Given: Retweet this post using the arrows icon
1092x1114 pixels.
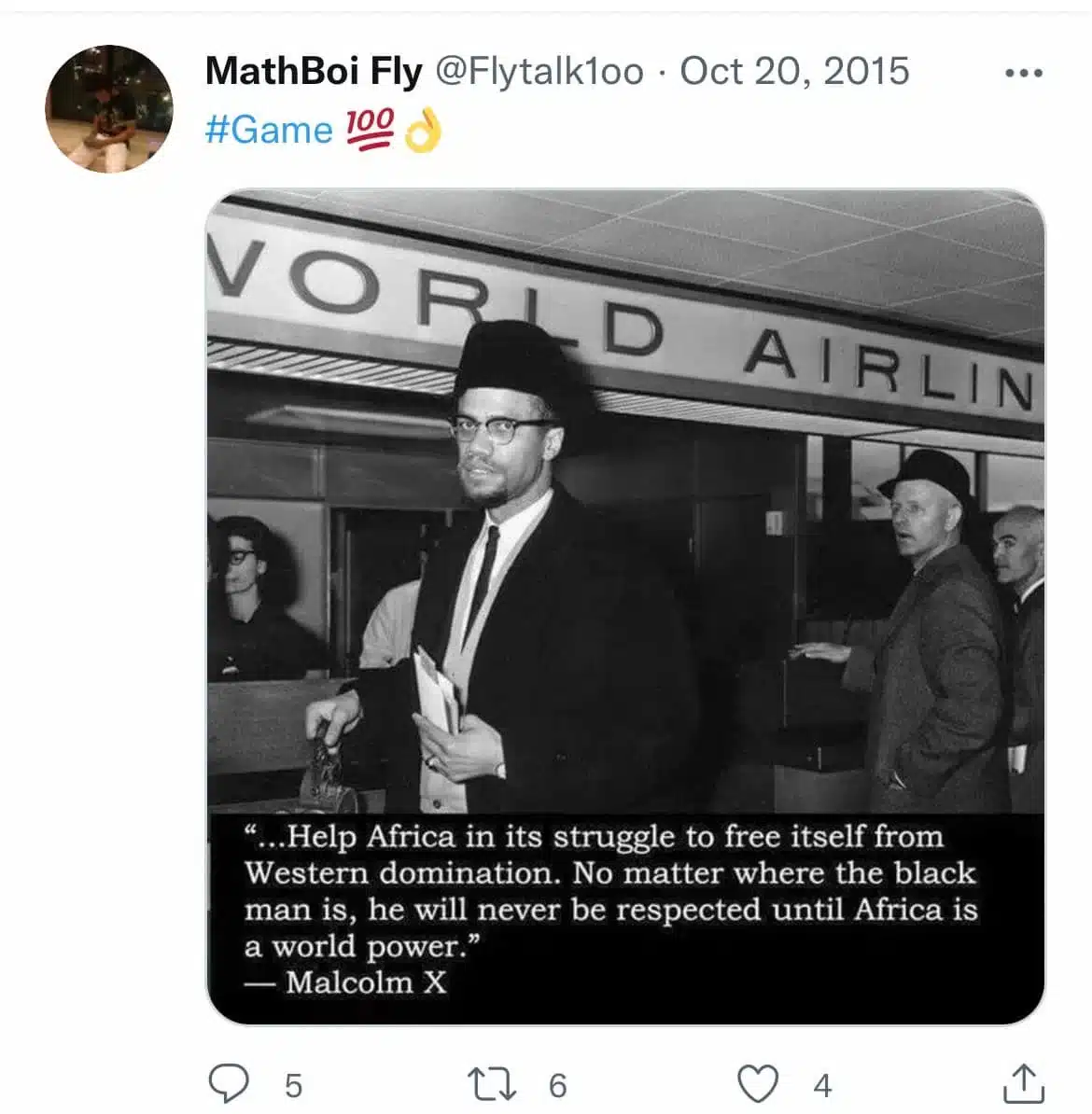Looking at the screenshot, I should coord(492,1084).
